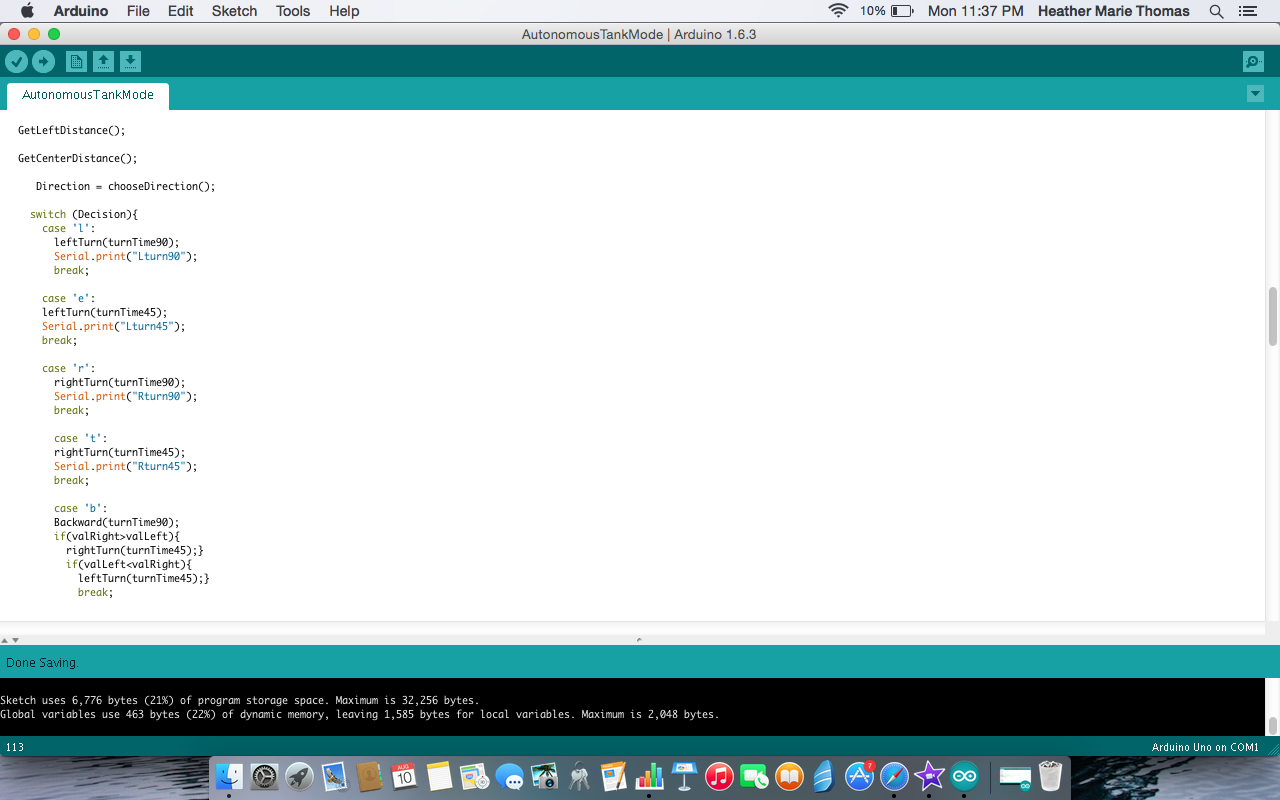Open the Sketch menu
Image resolution: width=1280 pixels, height=800 pixels.
tap(234, 11)
